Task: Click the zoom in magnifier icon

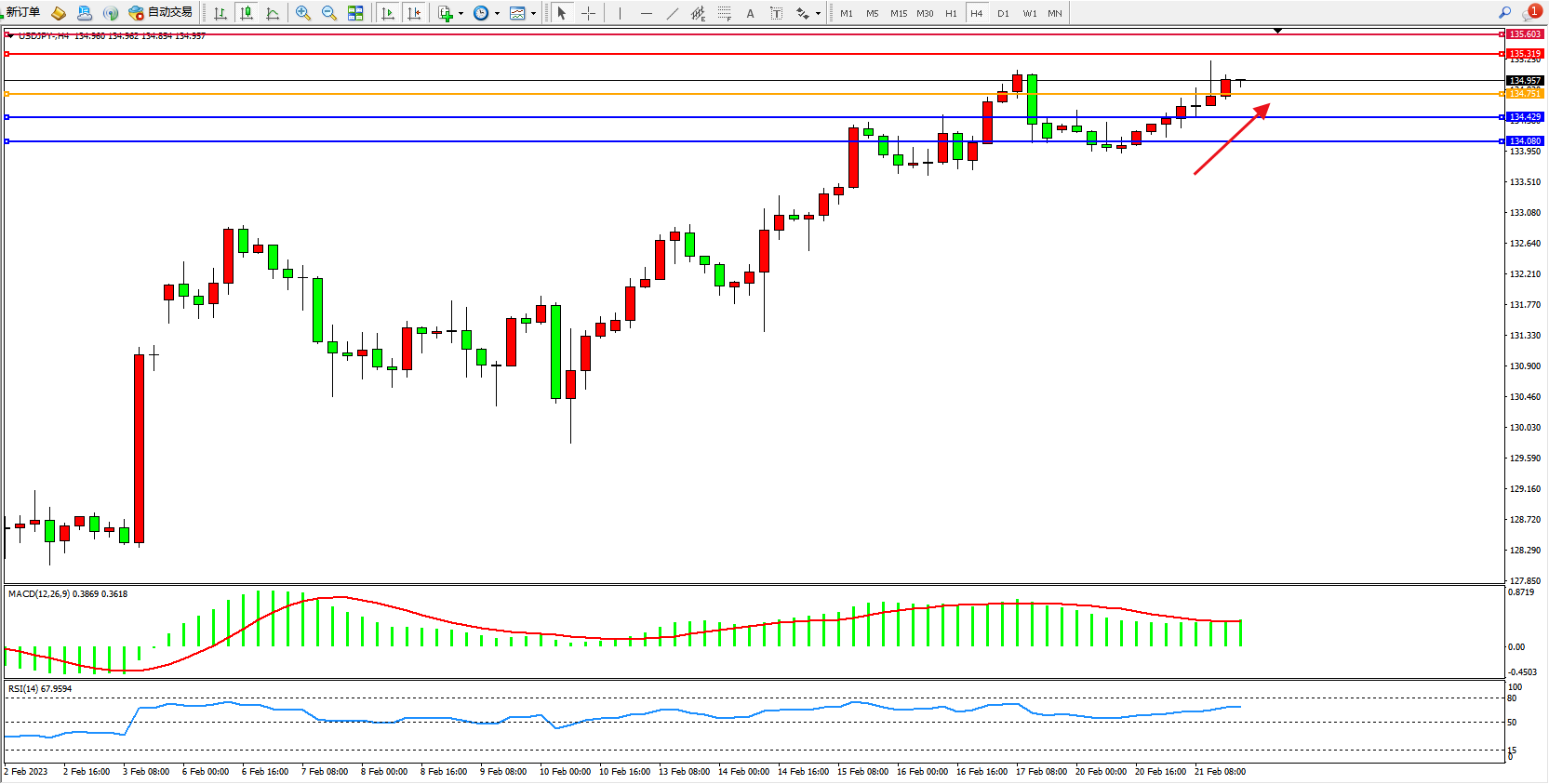Action: pos(302,13)
